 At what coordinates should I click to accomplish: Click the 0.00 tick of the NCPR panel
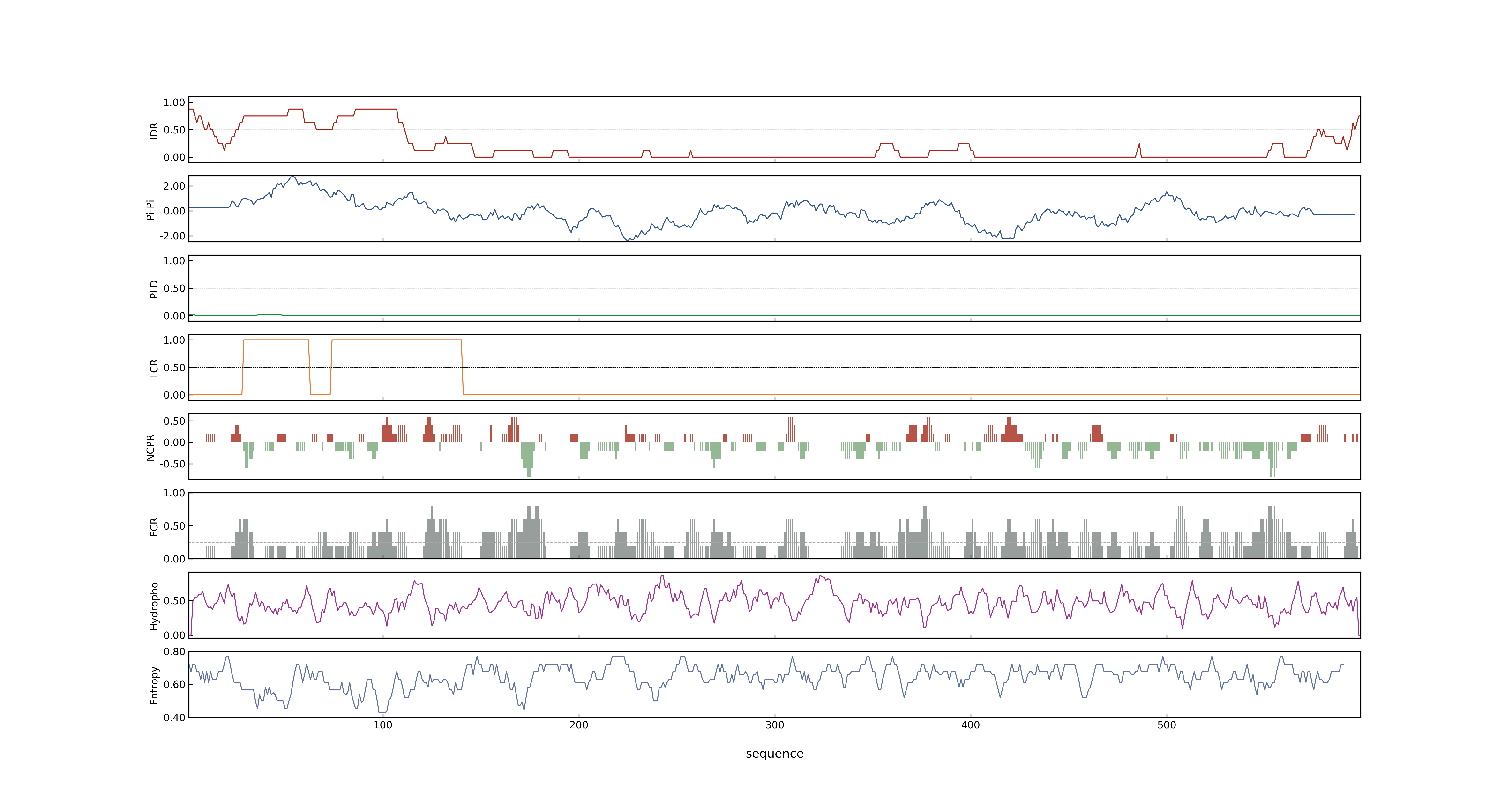174,443
